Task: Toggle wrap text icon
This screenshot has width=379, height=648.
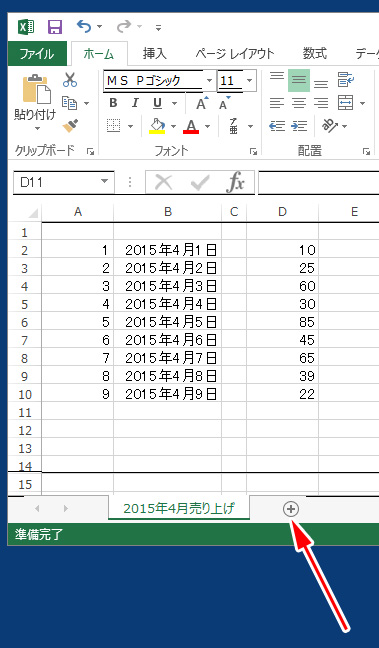Action: pyautogui.click(x=345, y=80)
